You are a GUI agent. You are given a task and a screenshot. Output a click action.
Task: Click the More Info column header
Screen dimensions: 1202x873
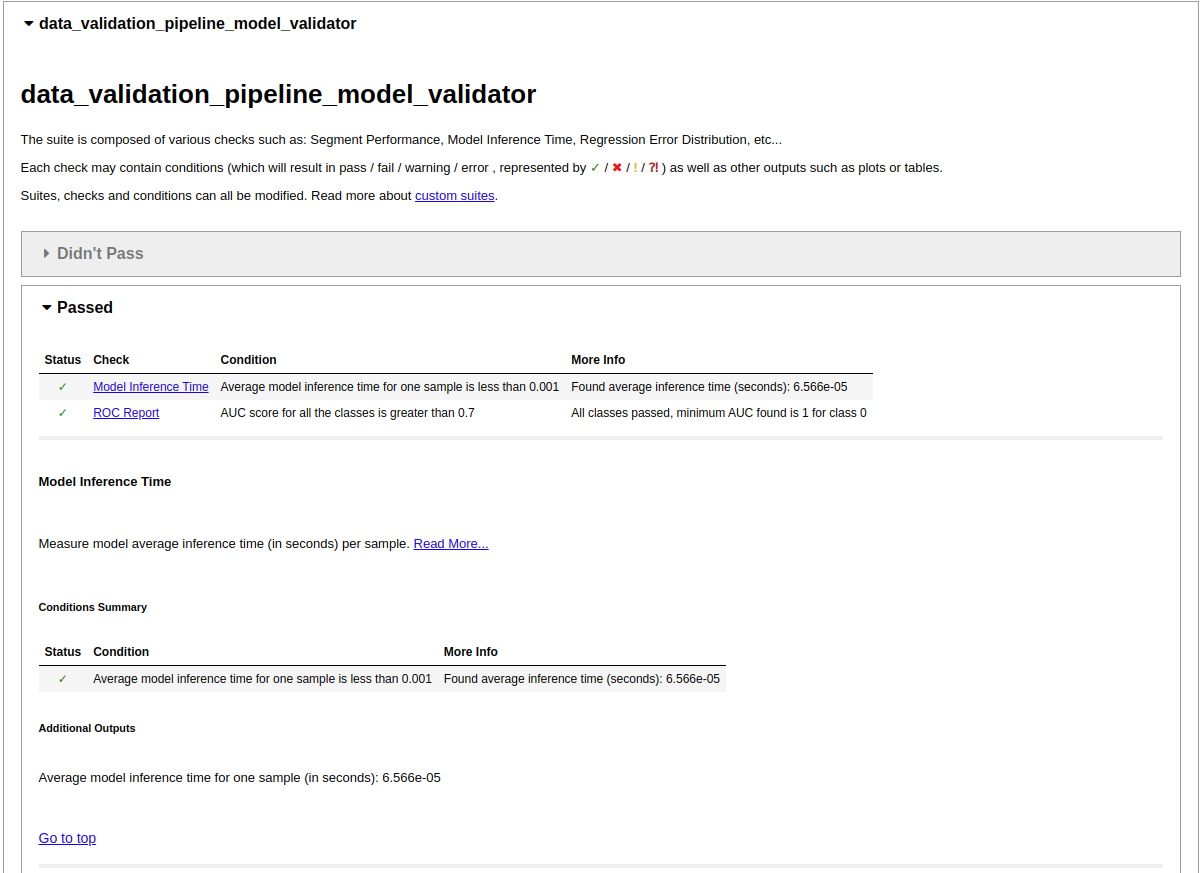pyautogui.click(x=597, y=359)
